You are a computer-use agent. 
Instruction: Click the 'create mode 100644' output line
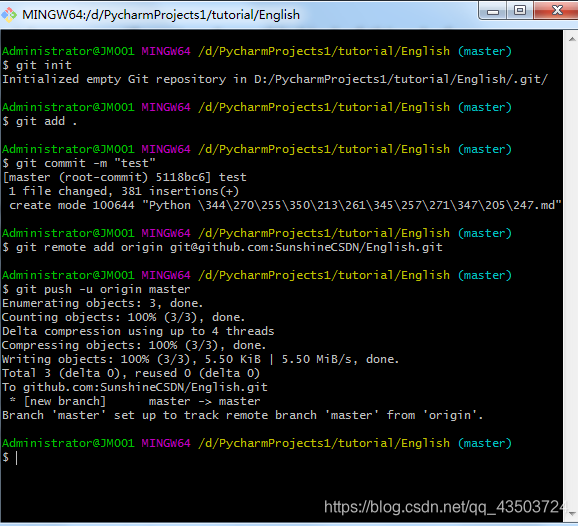coord(285,205)
